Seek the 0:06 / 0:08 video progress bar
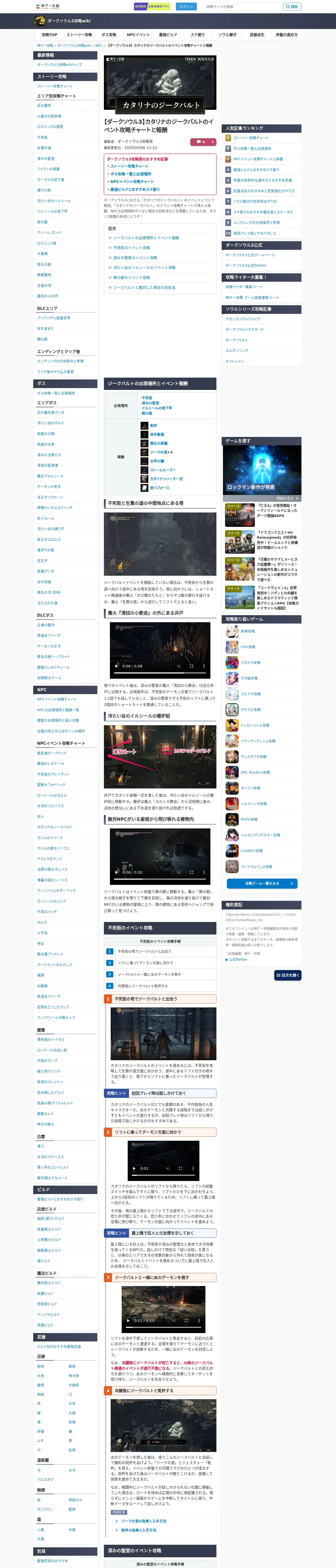This screenshot has width=336, height=1568. pos(160,673)
